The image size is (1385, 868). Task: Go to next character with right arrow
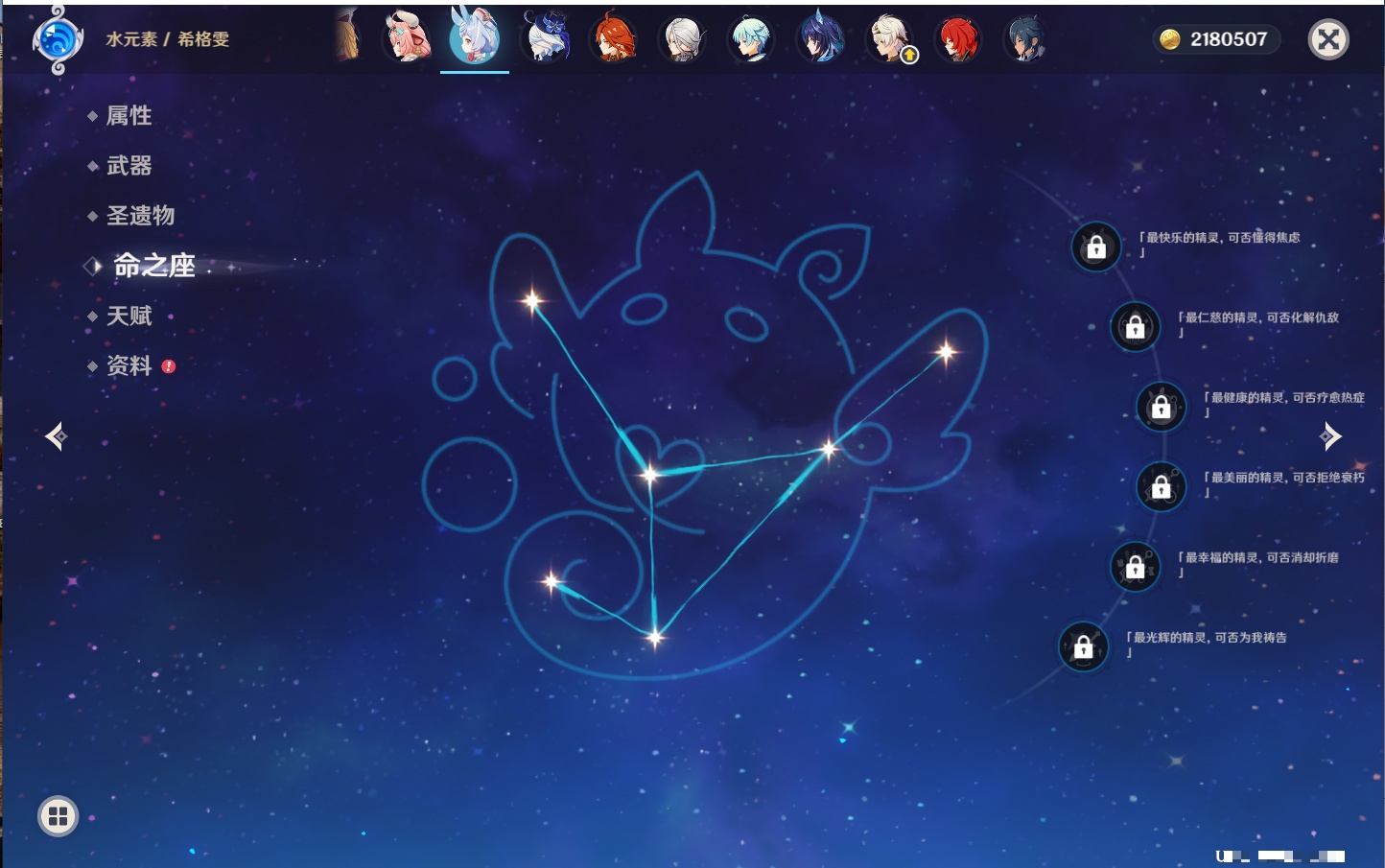point(1330,436)
